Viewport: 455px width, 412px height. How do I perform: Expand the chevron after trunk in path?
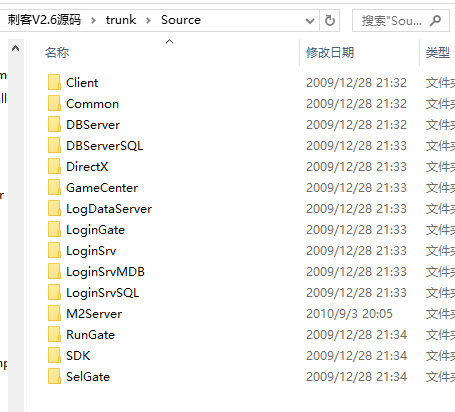coord(148,21)
